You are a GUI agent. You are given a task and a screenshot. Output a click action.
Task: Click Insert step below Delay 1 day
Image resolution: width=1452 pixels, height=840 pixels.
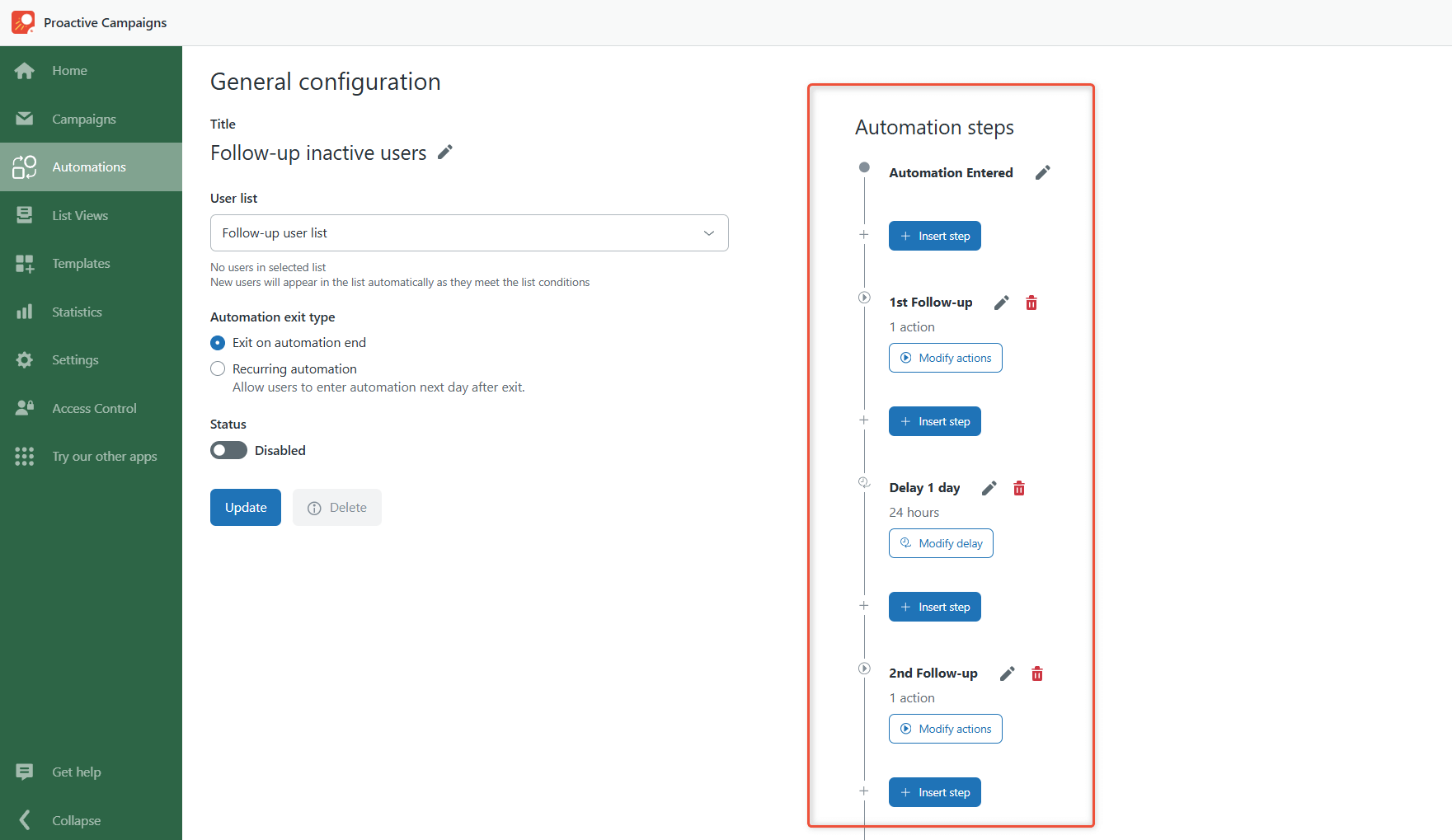(x=934, y=606)
